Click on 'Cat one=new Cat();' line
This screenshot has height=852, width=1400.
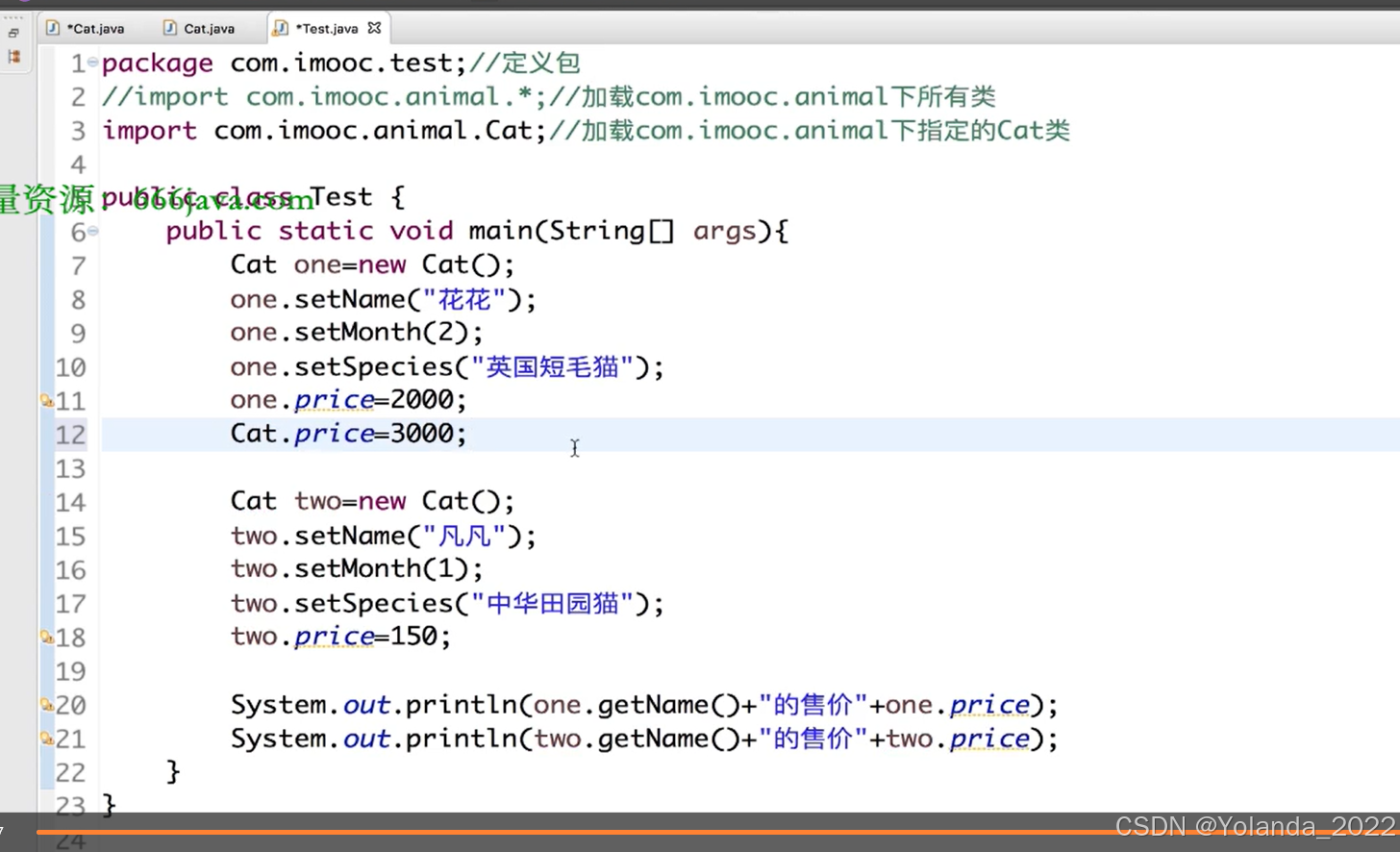(x=373, y=264)
